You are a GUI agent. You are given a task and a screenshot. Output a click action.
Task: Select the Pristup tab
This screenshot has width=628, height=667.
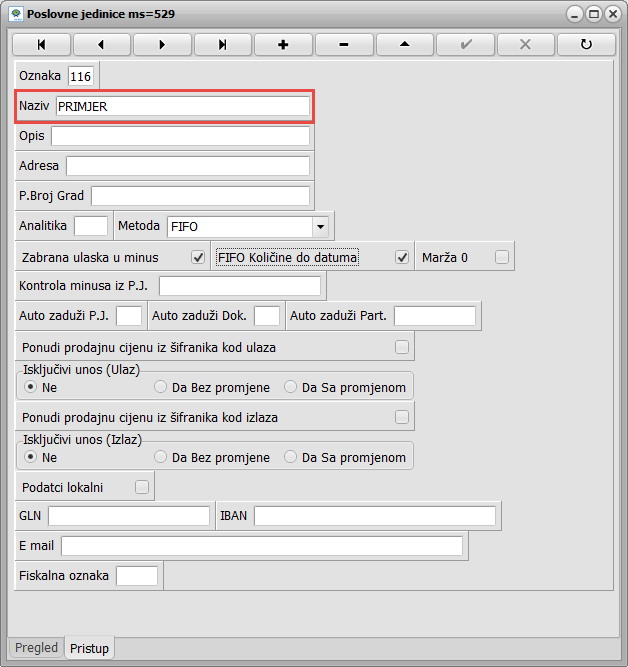(89, 648)
